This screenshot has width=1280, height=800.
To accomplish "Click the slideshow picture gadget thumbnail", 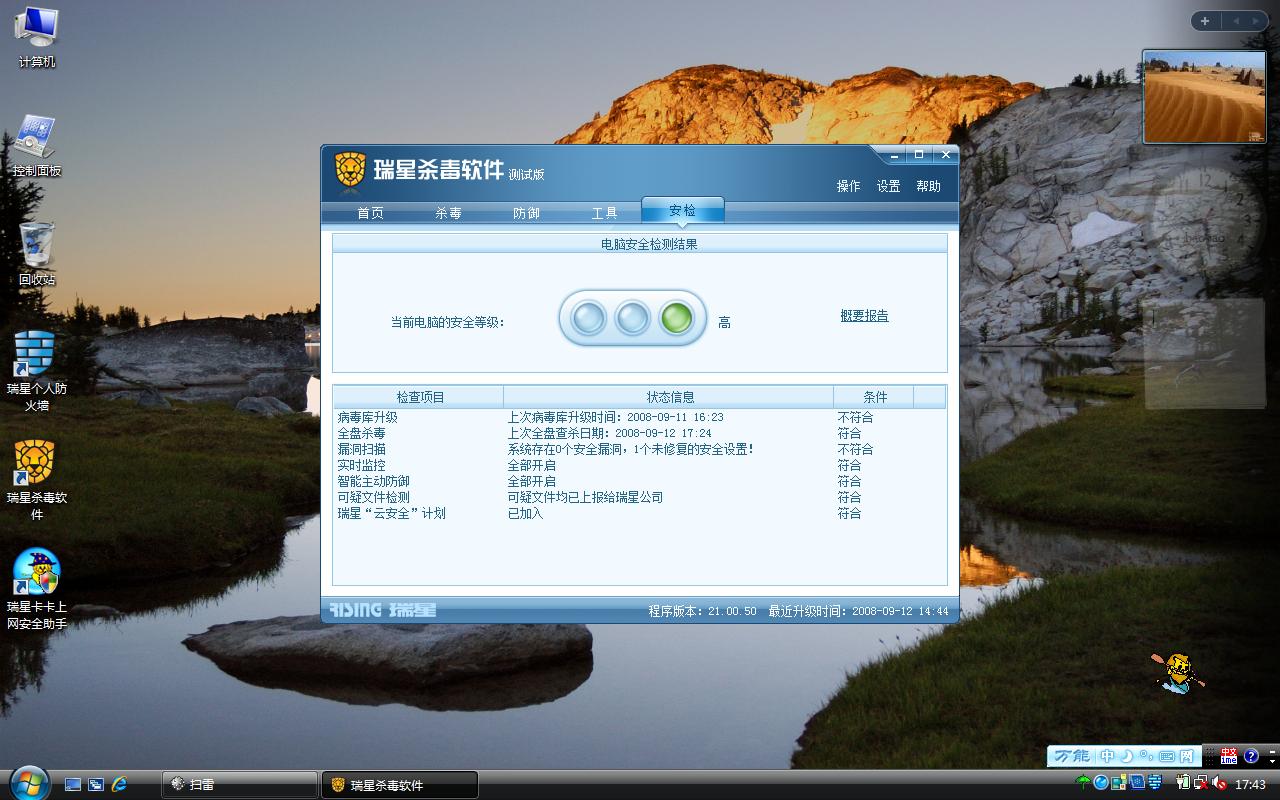I will tap(1204, 97).
